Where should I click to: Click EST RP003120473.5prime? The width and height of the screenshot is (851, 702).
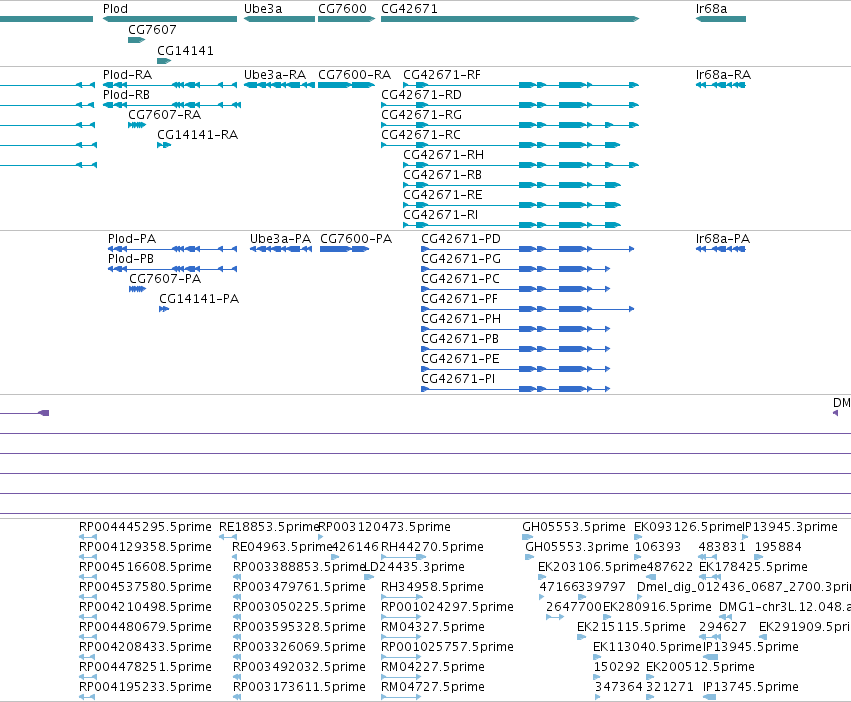tap(384, 527)
